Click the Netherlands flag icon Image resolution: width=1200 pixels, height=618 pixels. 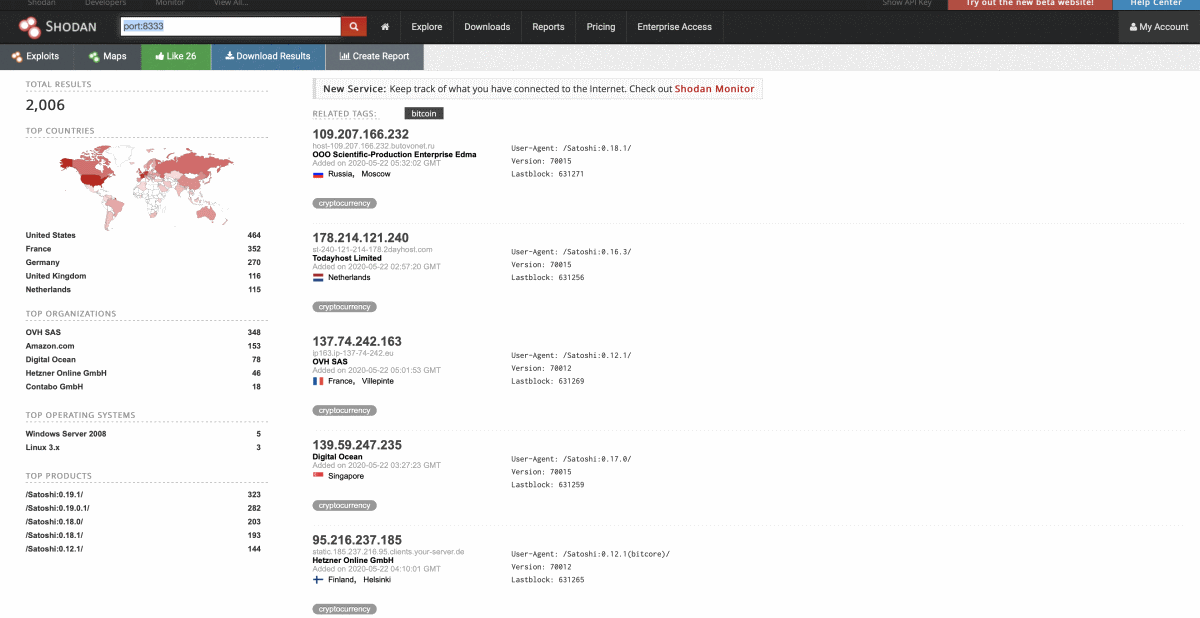(x=318, y=278)
